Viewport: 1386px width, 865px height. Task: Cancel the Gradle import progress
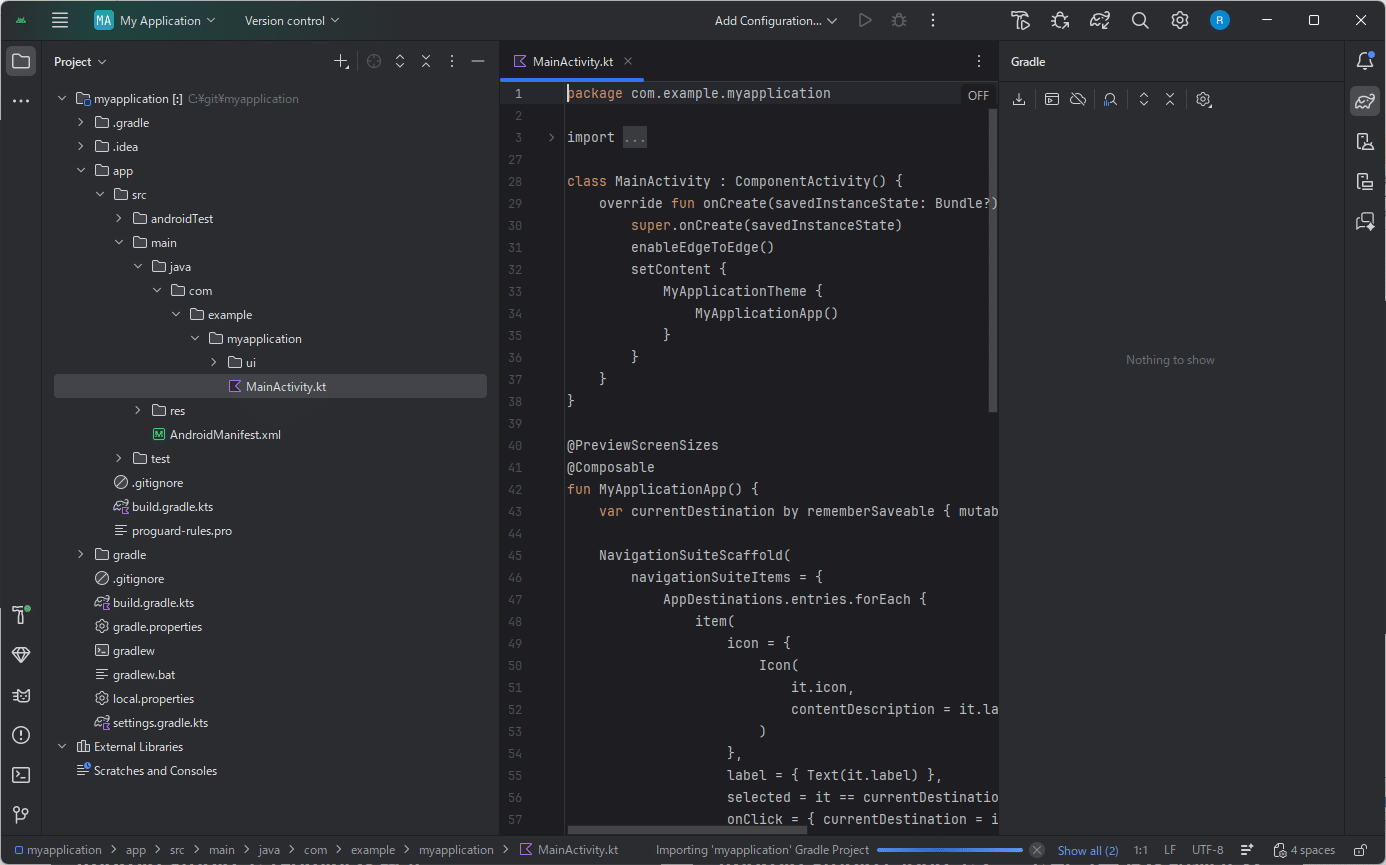[x=1037, y=850]
